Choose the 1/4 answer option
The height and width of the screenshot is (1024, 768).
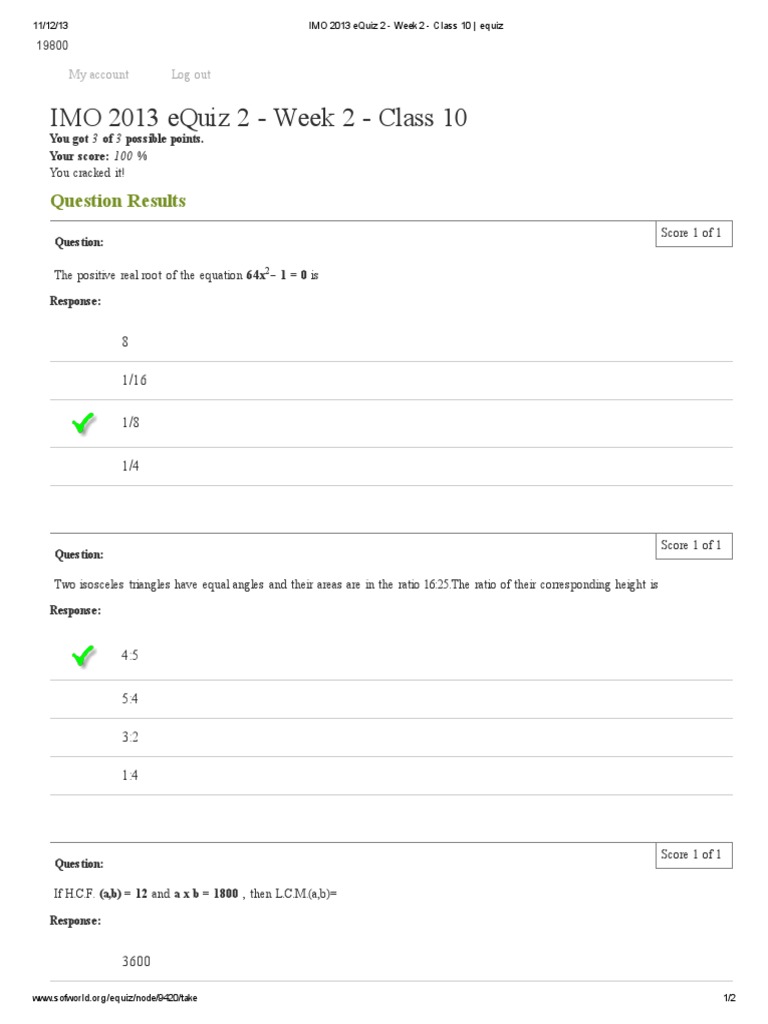131,466
